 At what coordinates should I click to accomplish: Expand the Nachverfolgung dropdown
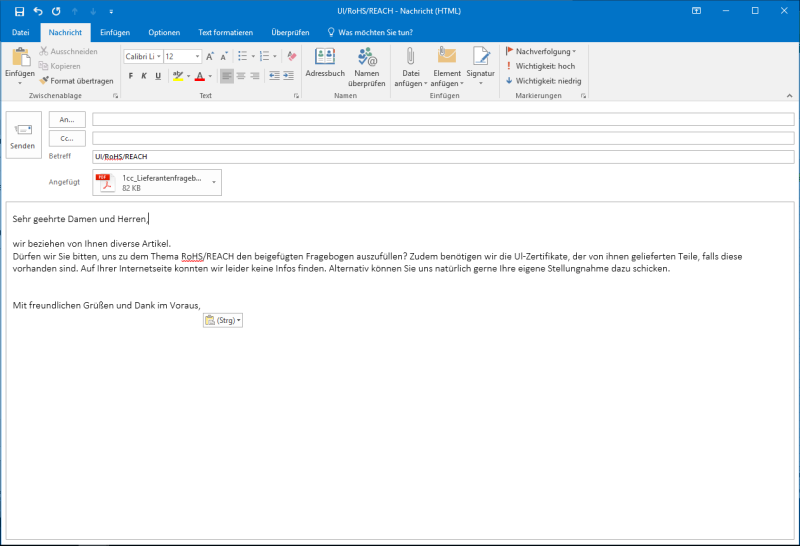coord(544,50)
